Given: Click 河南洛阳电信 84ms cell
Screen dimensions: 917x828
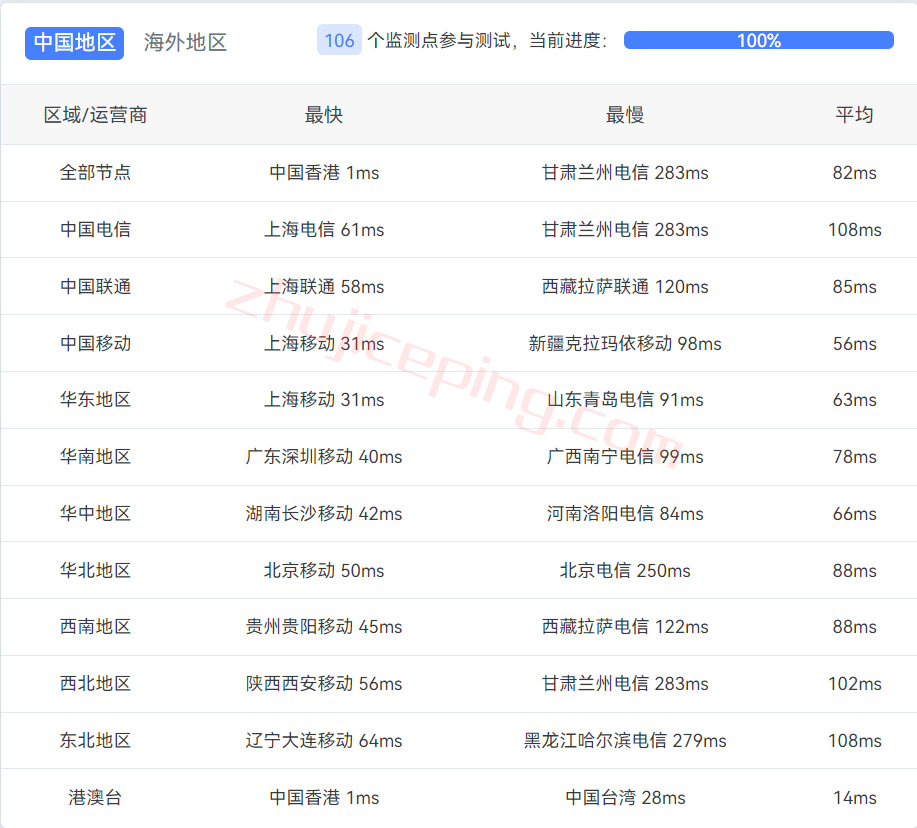Looking at the screenshot, I should [x=625, y=513].
